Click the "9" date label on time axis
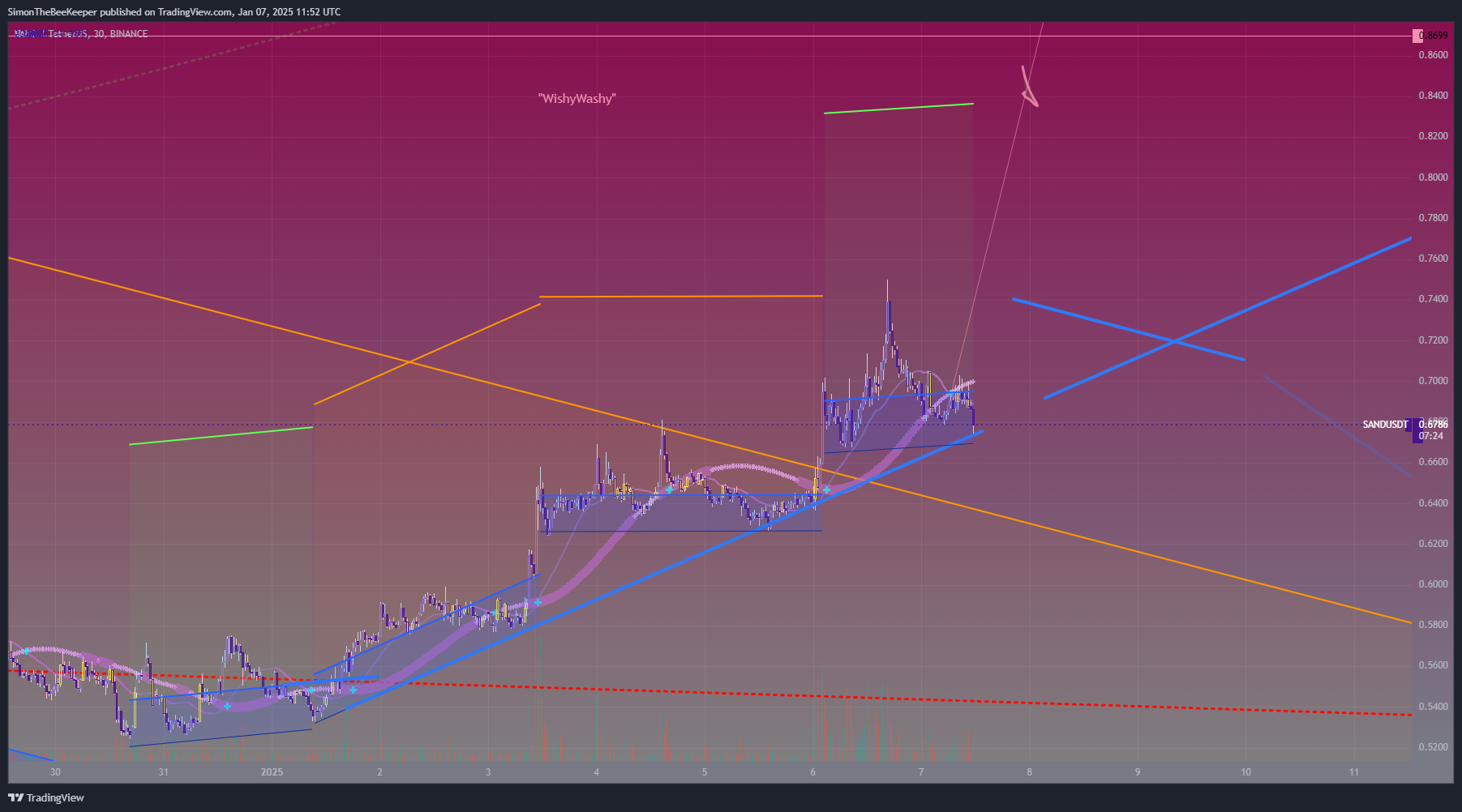The width and height of the screenshot is (1462, 812). 1138,772
